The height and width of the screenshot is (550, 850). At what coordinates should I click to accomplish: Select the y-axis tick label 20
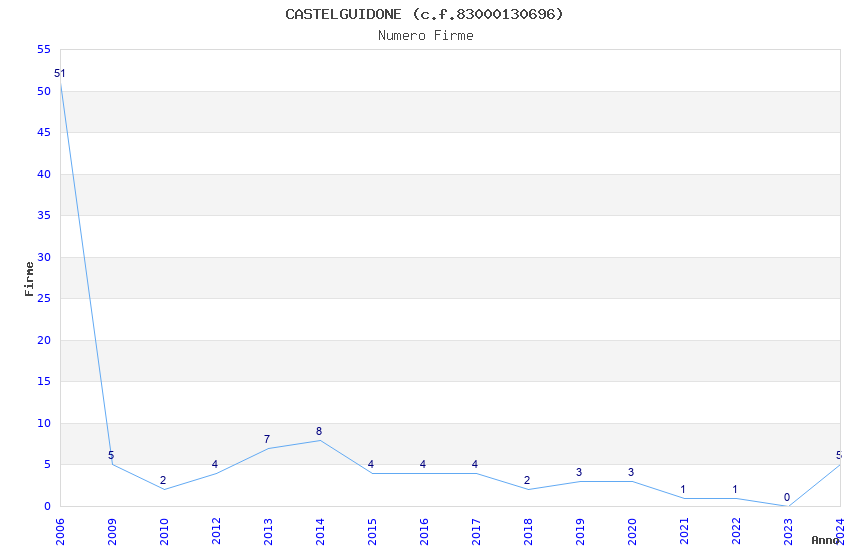click(x=44, y=340)
